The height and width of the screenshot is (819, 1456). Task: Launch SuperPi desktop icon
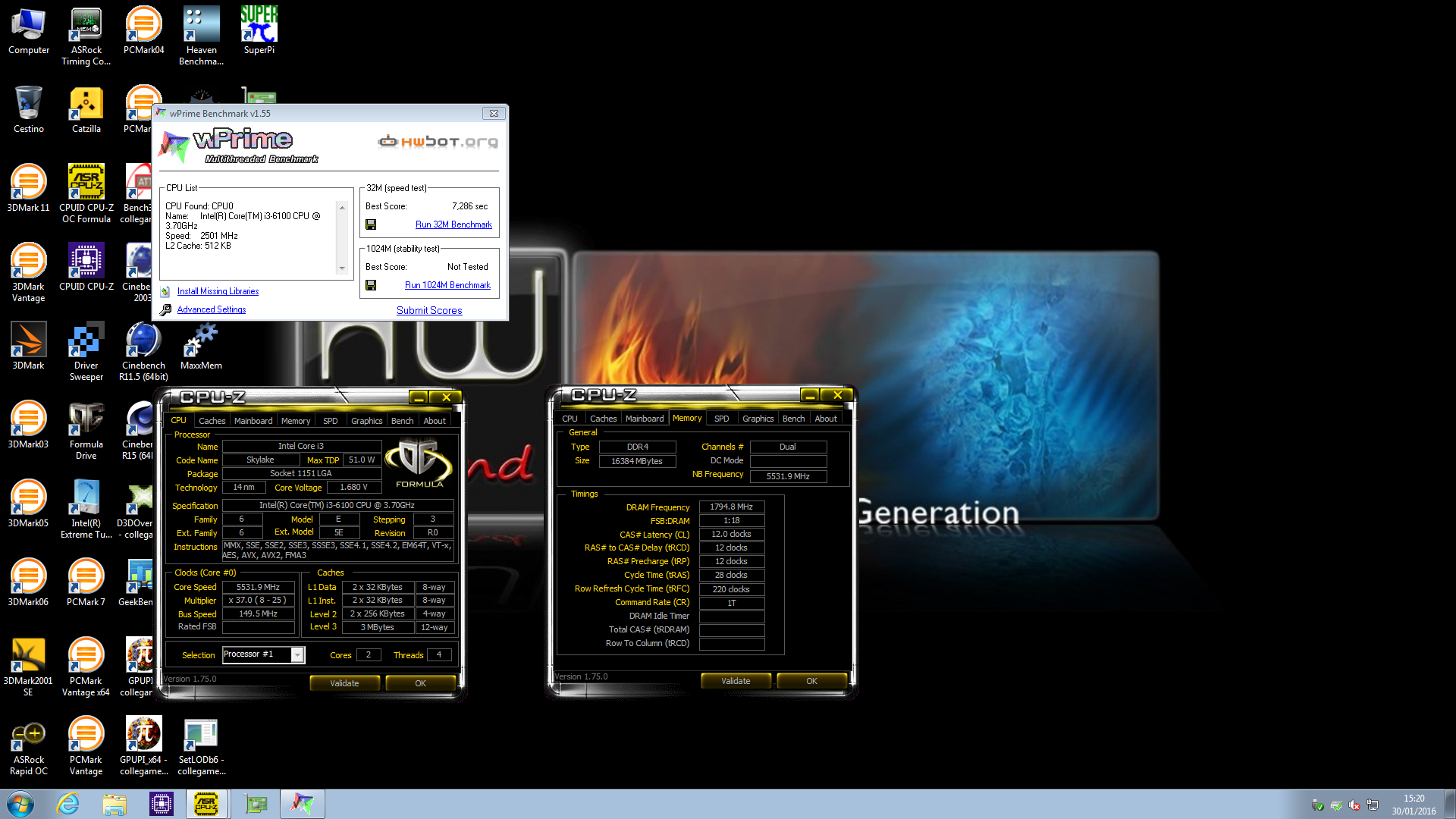pyautogui.click(x=259, y=31)
